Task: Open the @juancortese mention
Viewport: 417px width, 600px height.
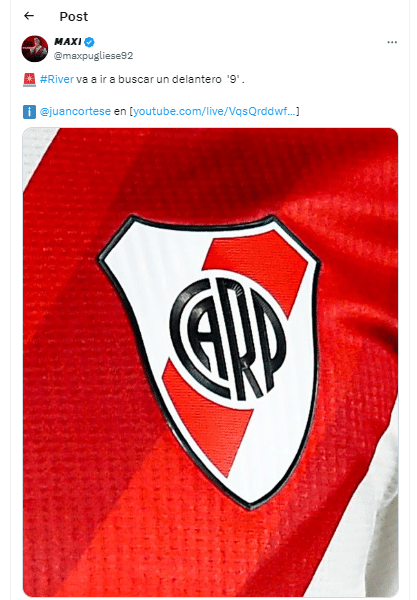Action: tap(75, 111)
